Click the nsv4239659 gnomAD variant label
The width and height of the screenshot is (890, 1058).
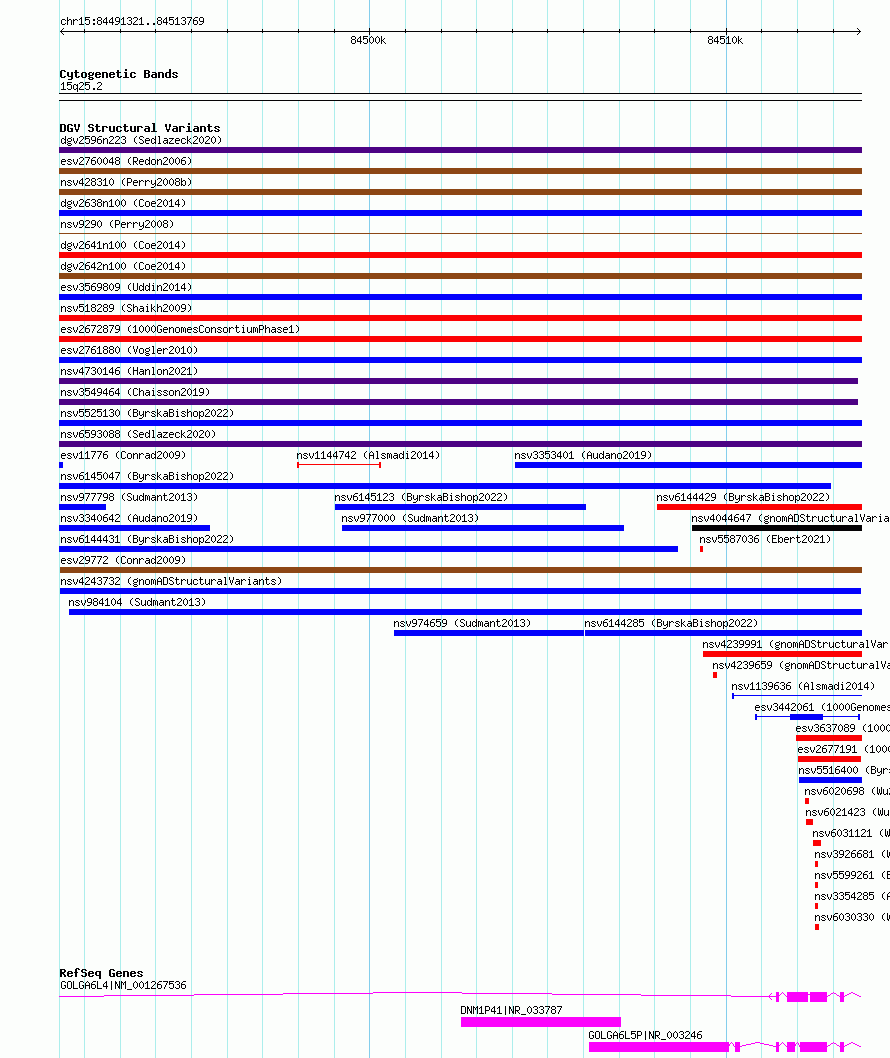(x=801, y=665)
